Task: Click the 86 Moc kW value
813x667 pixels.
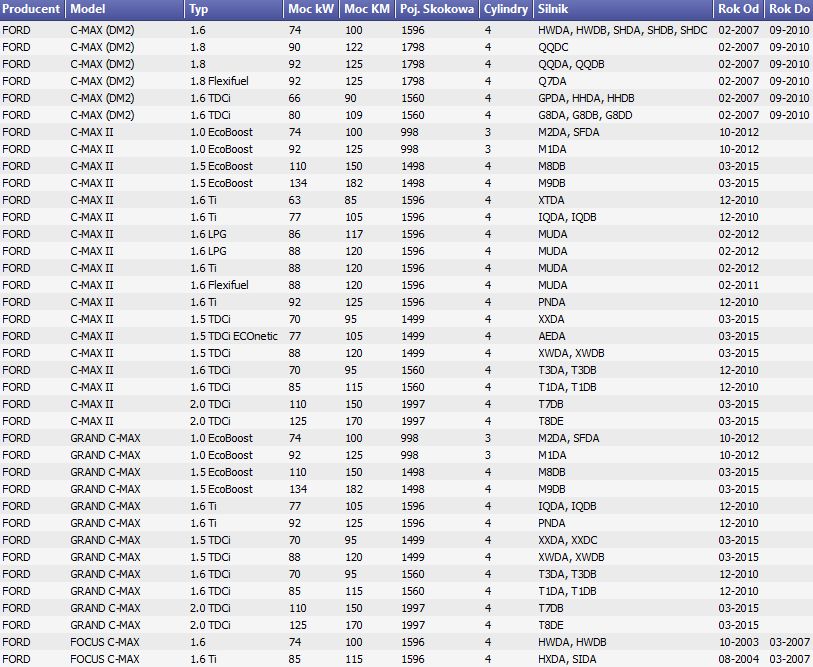Action: pyautogui.click(x=295, y=234)
